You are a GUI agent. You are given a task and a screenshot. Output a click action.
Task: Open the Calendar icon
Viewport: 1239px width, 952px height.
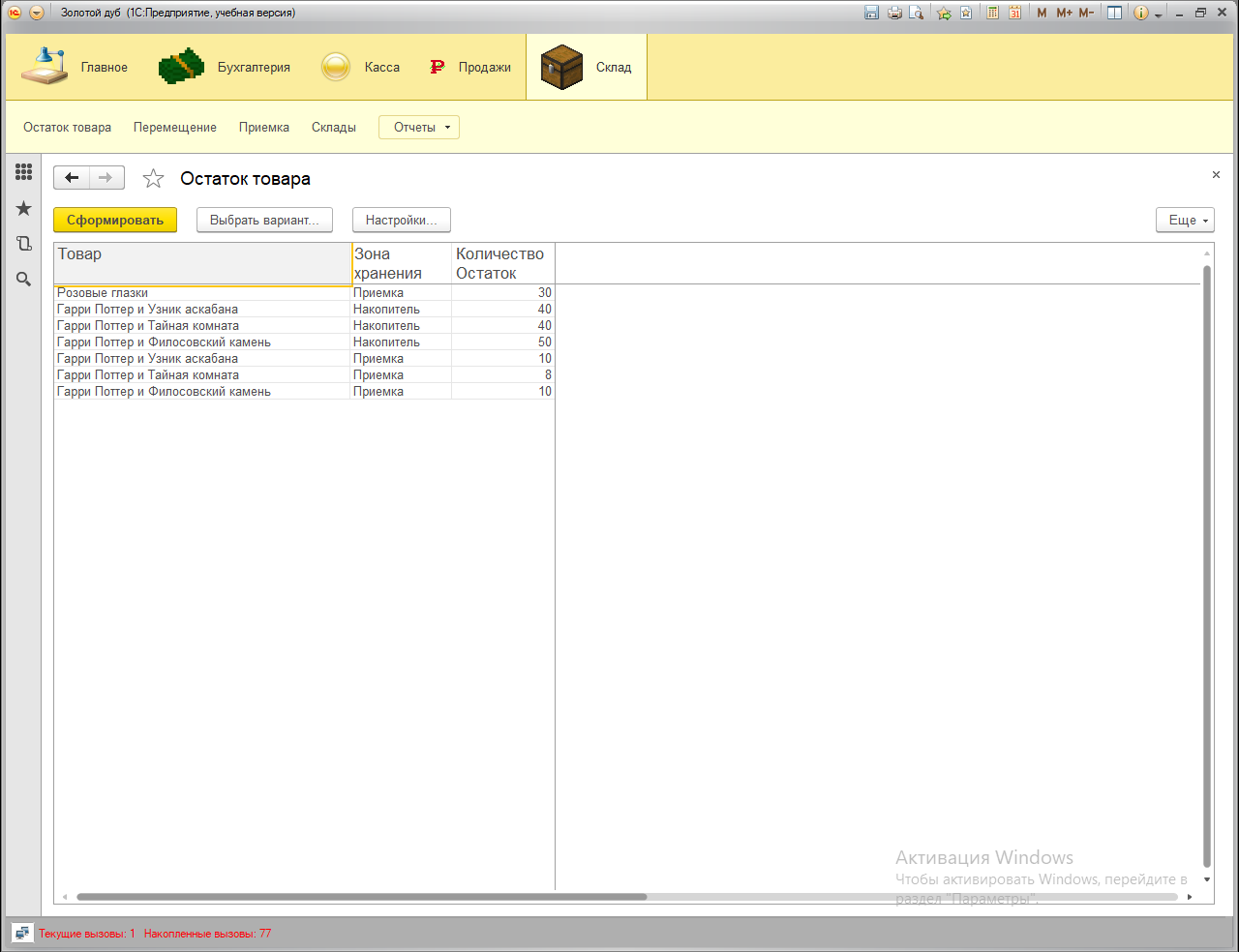point(1014,13)
